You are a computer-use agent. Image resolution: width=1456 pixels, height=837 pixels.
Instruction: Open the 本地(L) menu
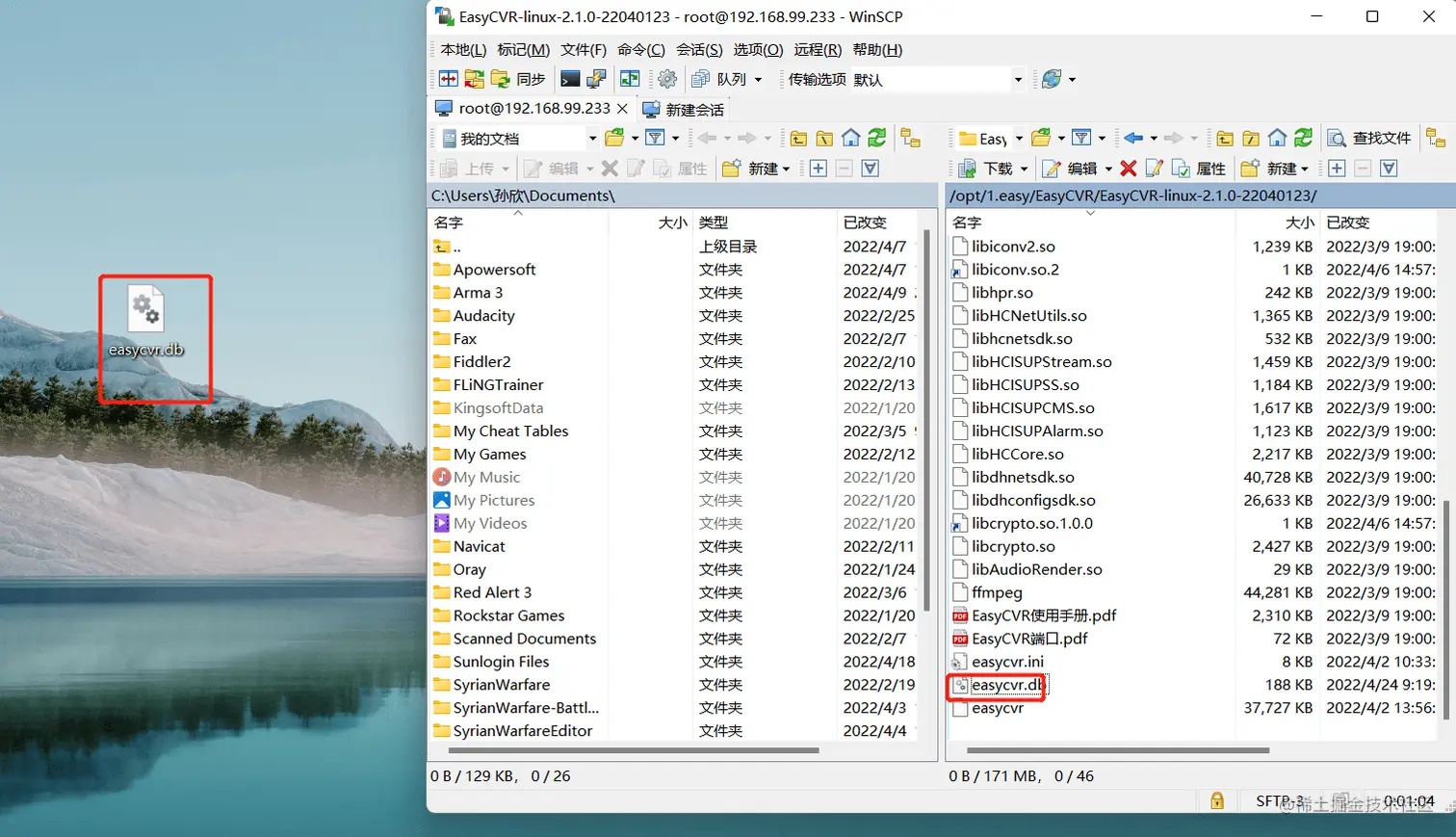(463, 50)
